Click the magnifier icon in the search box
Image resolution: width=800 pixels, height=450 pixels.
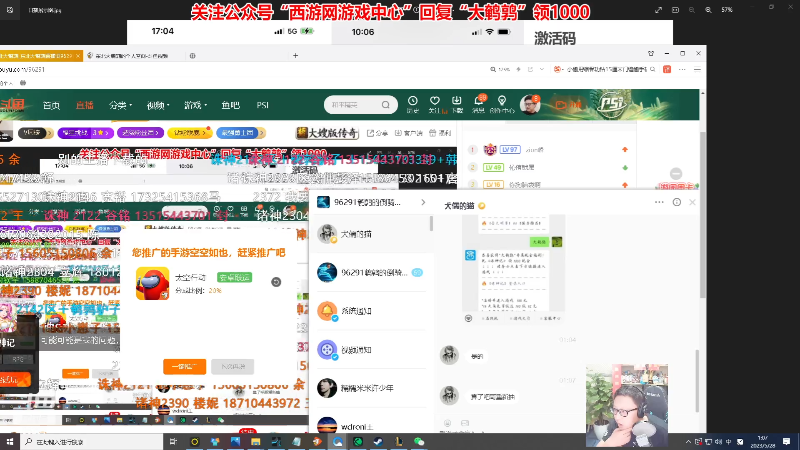pyautogui.click(x=386, y=105)
